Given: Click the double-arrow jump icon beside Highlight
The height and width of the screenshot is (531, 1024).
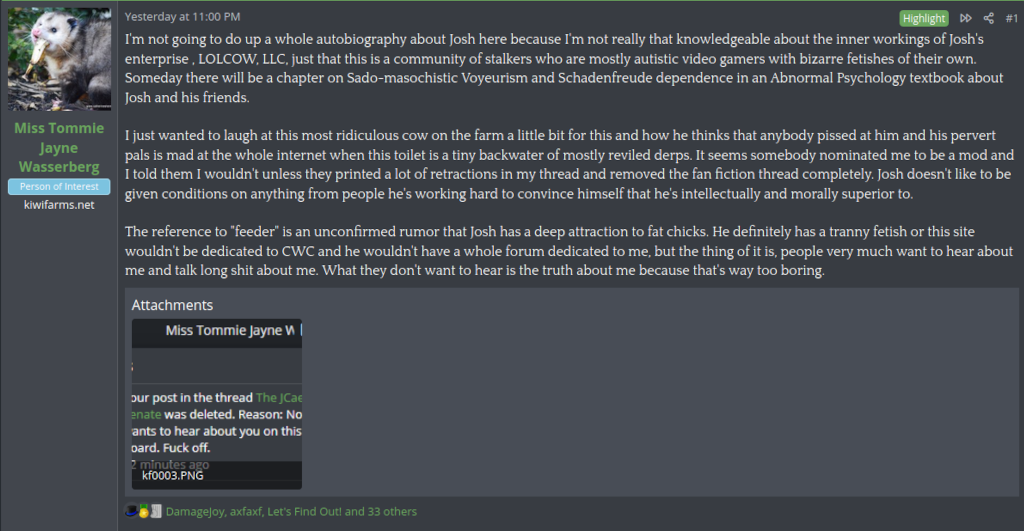Looking at the screenshot, I should (965, 18).
